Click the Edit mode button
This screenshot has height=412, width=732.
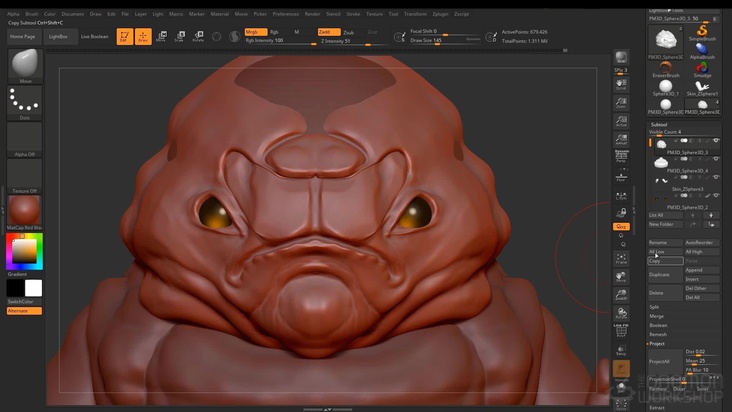[125, 36]
